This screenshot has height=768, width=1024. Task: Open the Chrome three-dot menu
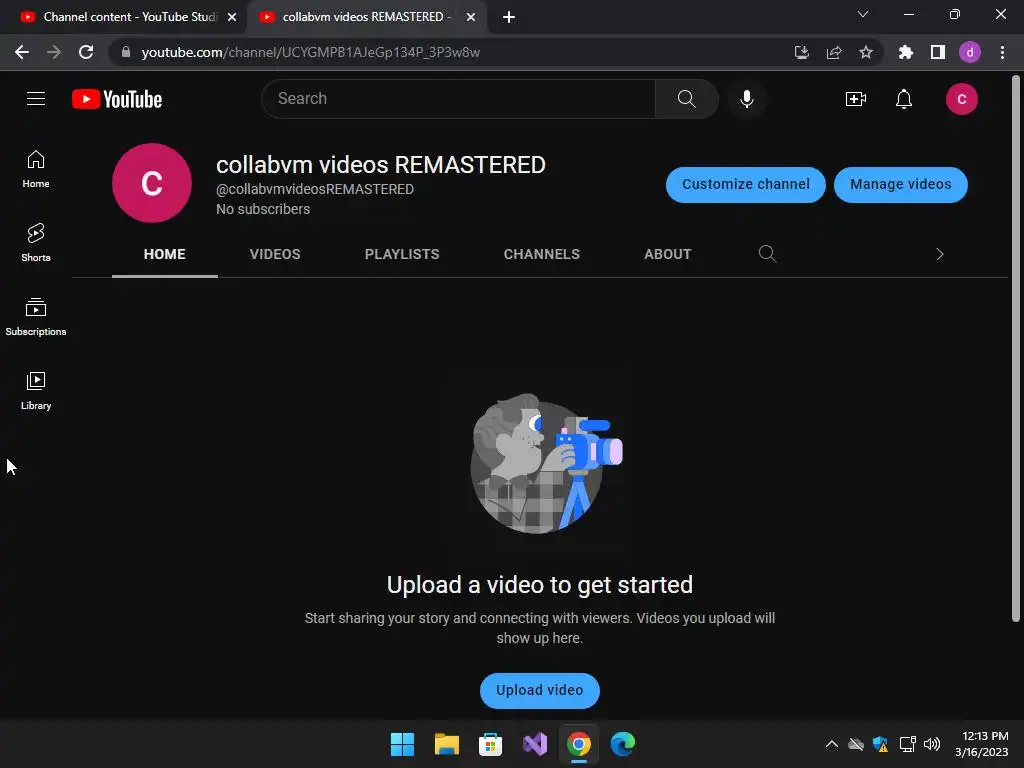pyautogui.click(x=1002, y=52)
